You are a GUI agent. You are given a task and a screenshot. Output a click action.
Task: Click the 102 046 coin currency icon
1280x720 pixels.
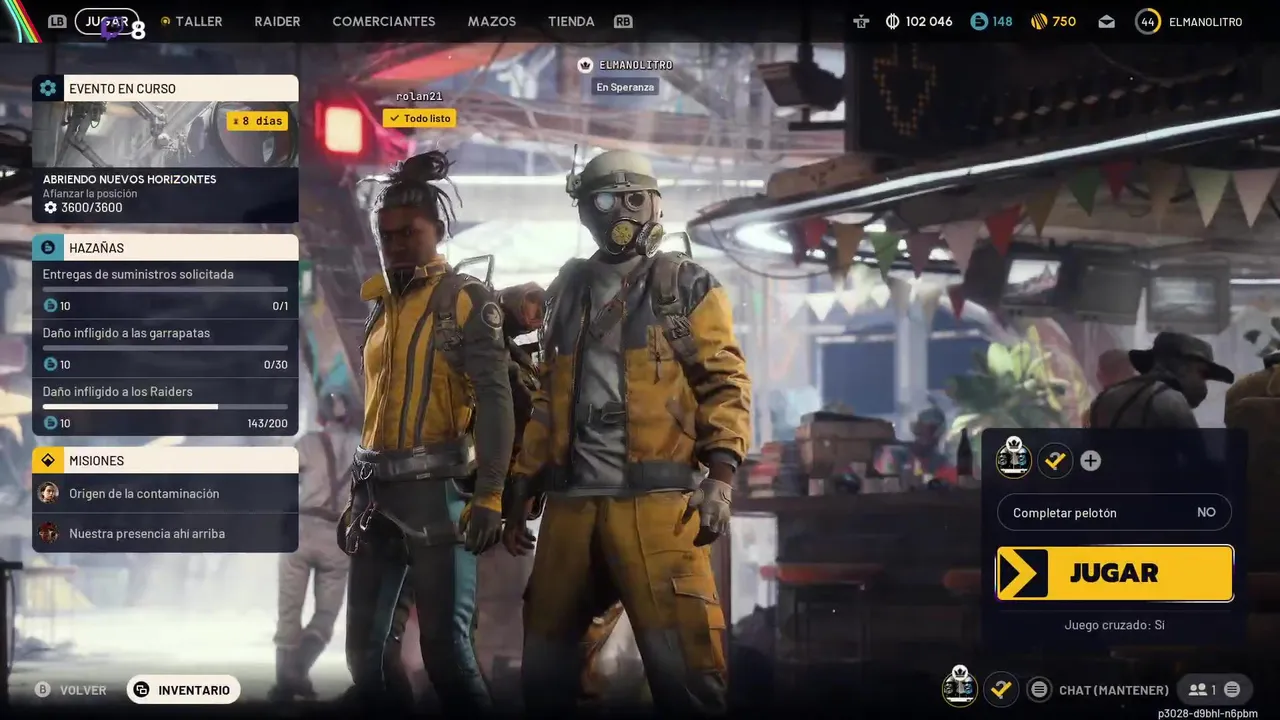click(x=892, y=21)
